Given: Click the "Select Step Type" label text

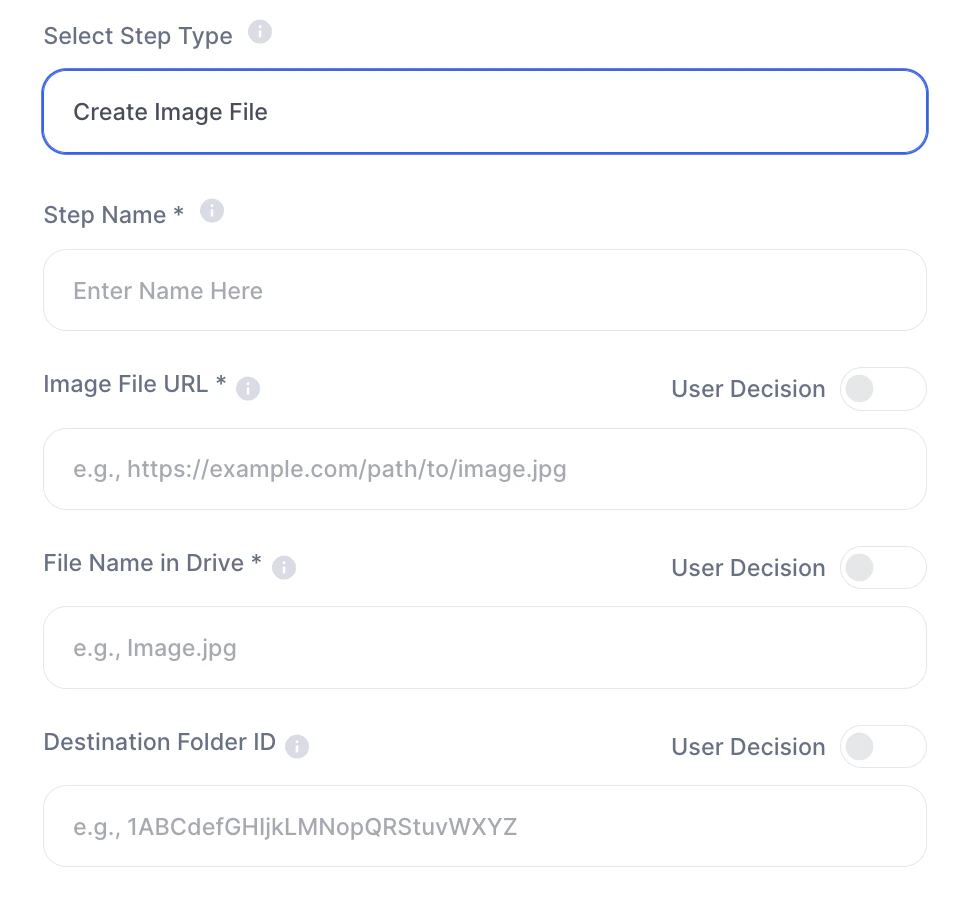Looking at the screenshot, I should point(138,36).
